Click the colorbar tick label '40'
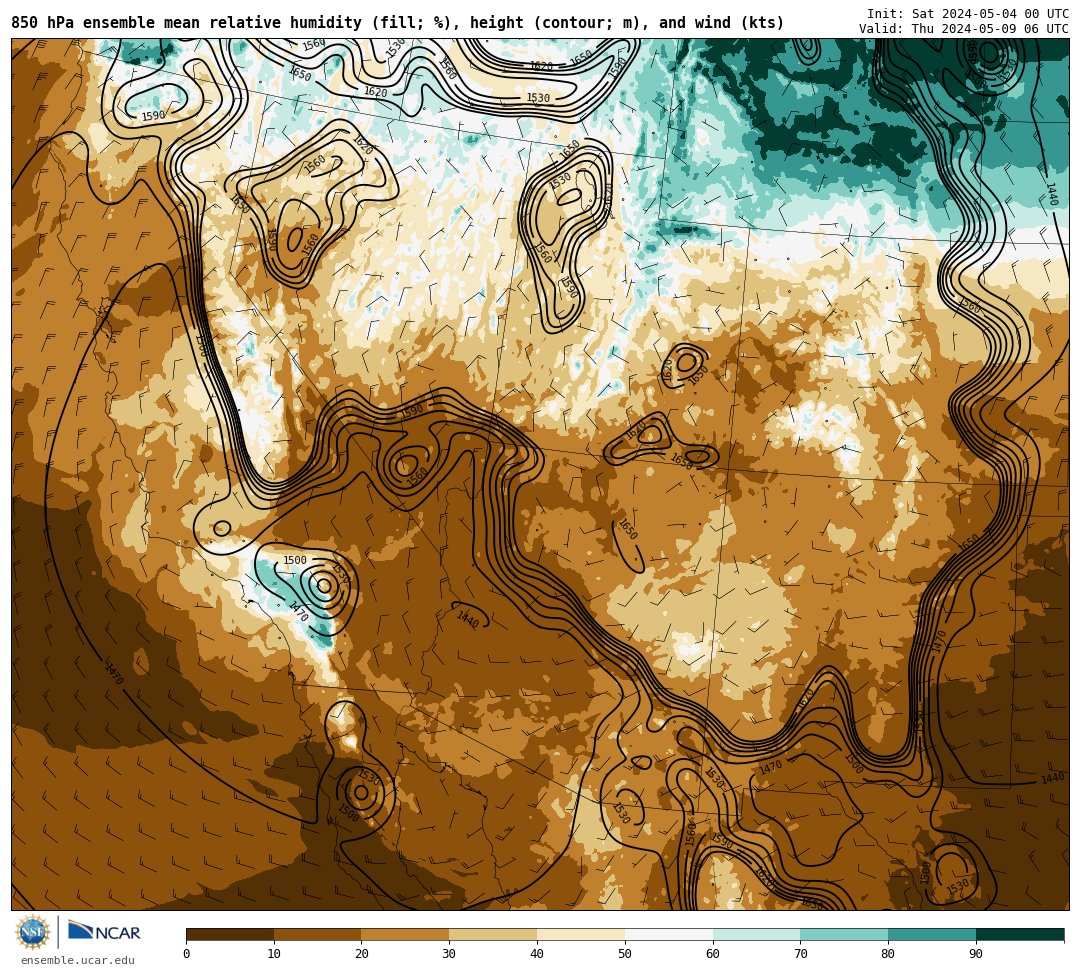The image size is (1080, 973). click(x=537, y=954)
